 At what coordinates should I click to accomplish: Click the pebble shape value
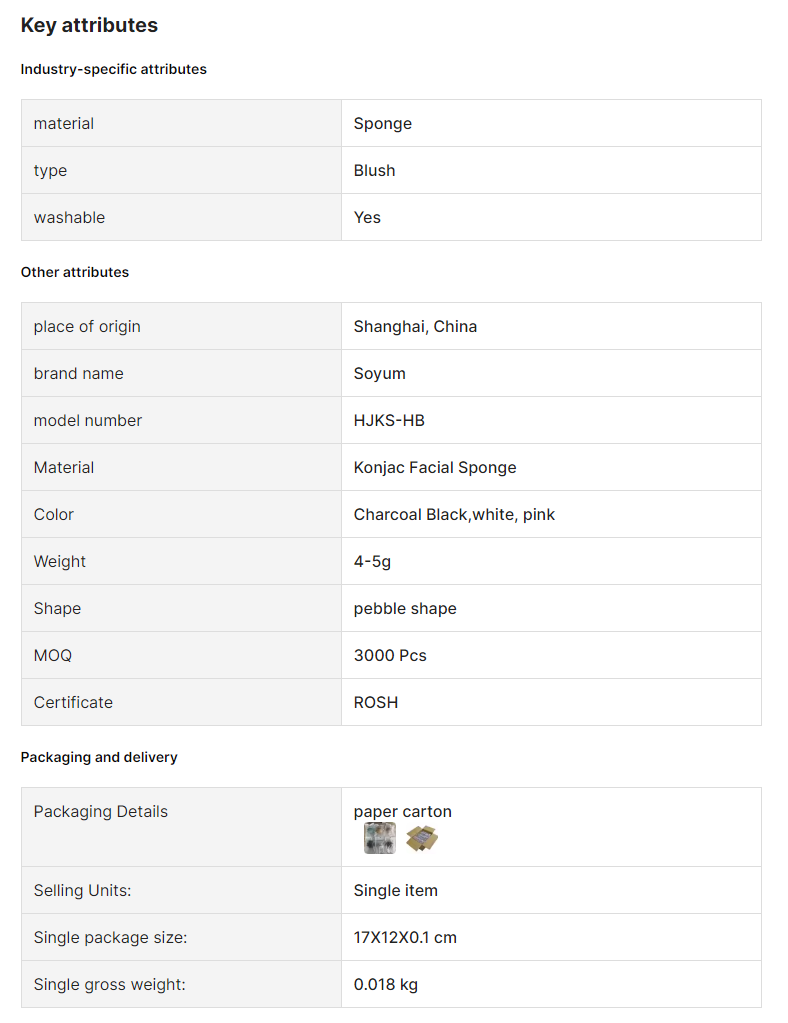tap(405, 608)
